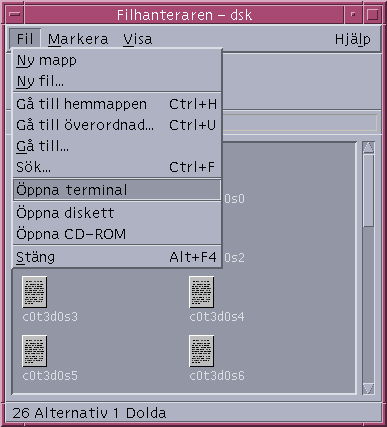387x427 pixels.
Task: Click the scrollbar down arrow
Action: coord(368,389)
